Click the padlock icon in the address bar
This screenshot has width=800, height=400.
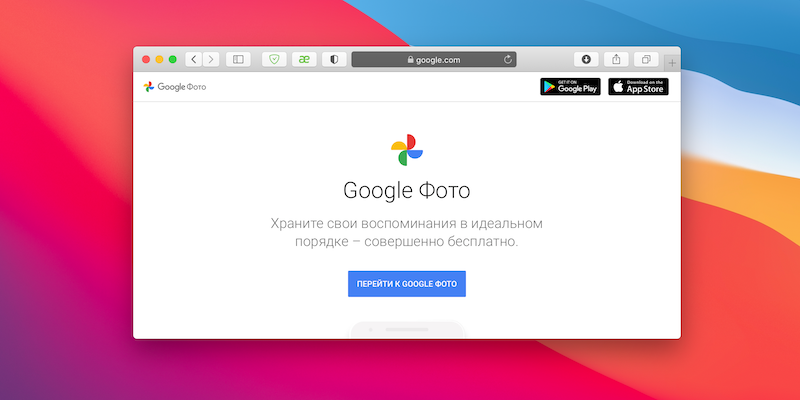[x=410, y=60]
